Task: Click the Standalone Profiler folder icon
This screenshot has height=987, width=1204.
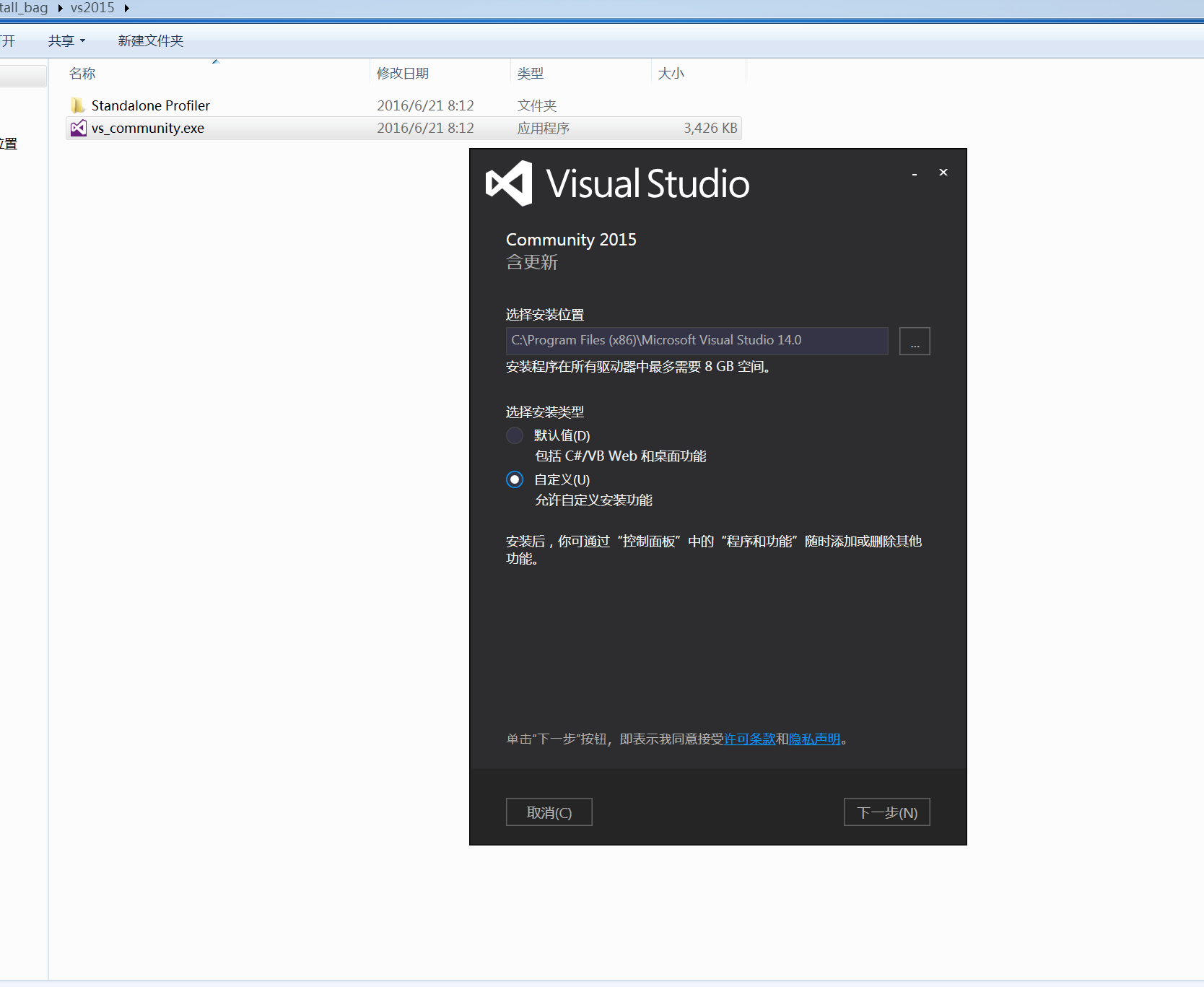Action: pos(78,105)
